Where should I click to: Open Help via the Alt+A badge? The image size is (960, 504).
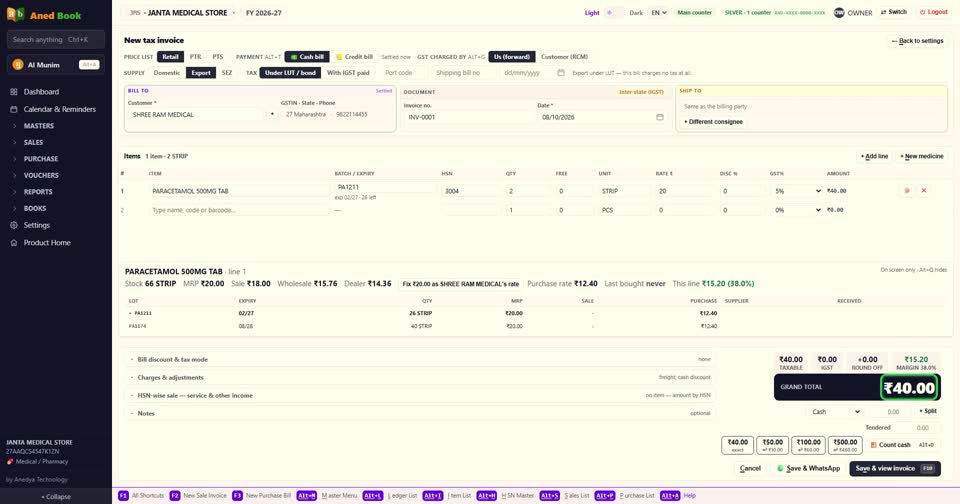click(x=670, y=495)
